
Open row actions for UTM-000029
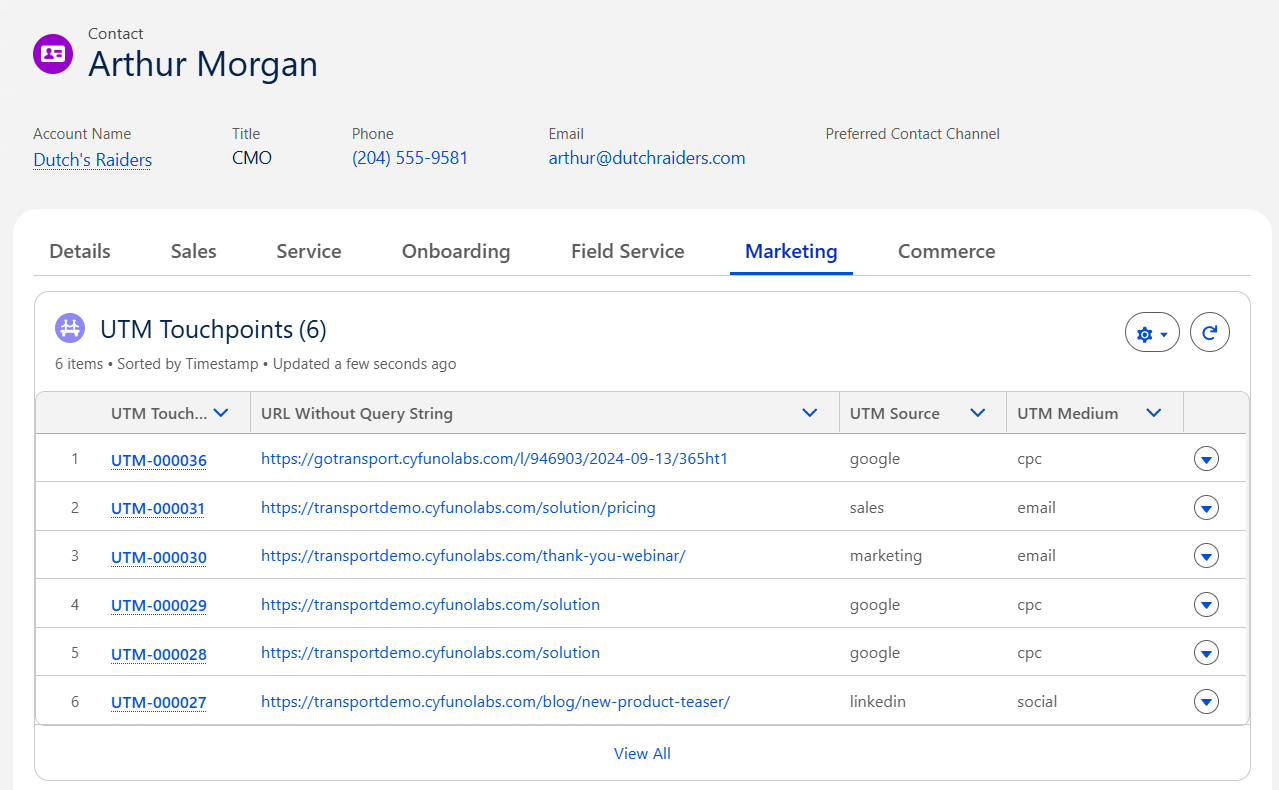pyautogui.click(x=1206, y=604)
